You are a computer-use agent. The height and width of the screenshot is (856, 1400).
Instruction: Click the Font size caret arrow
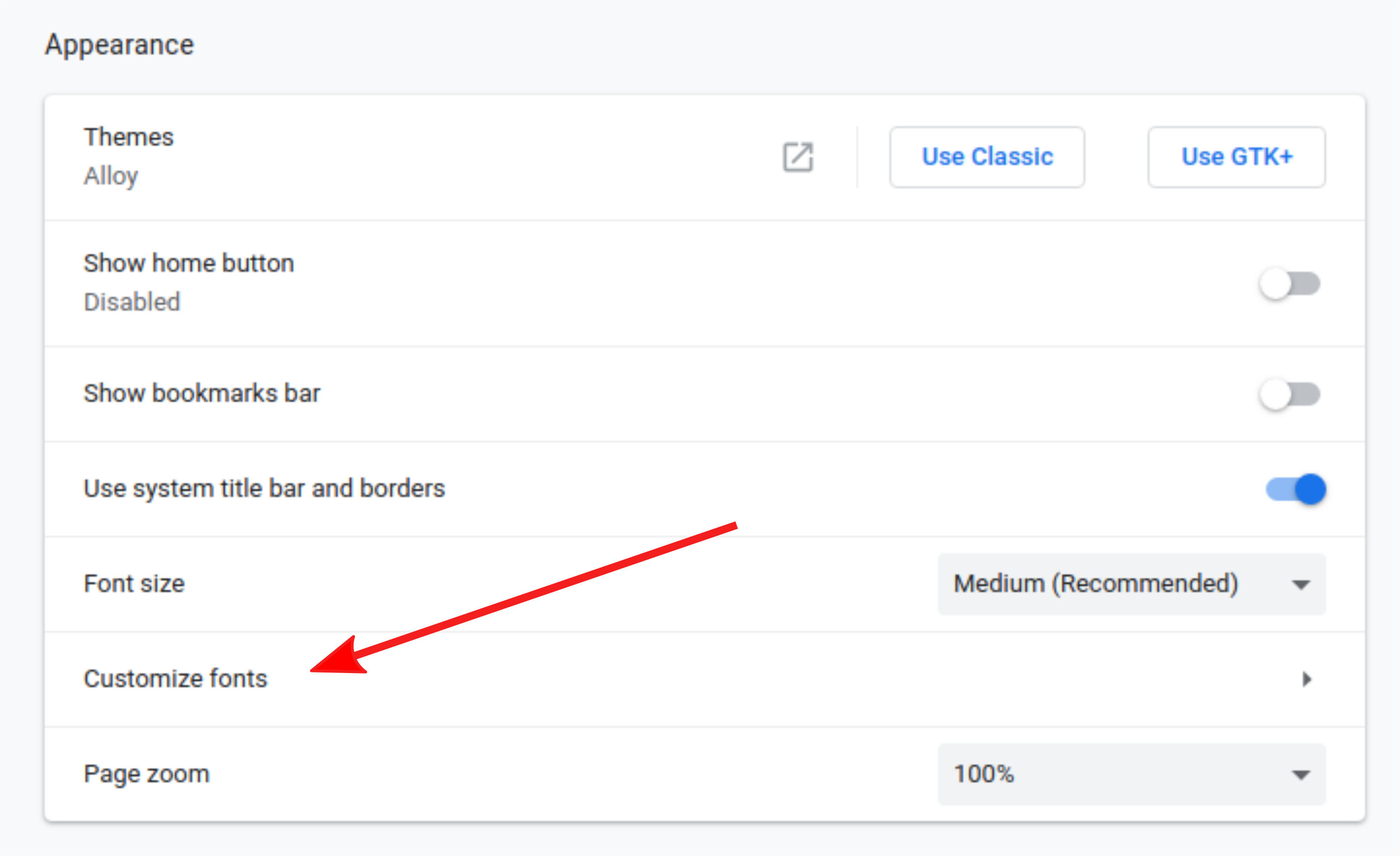(1300, 584)
